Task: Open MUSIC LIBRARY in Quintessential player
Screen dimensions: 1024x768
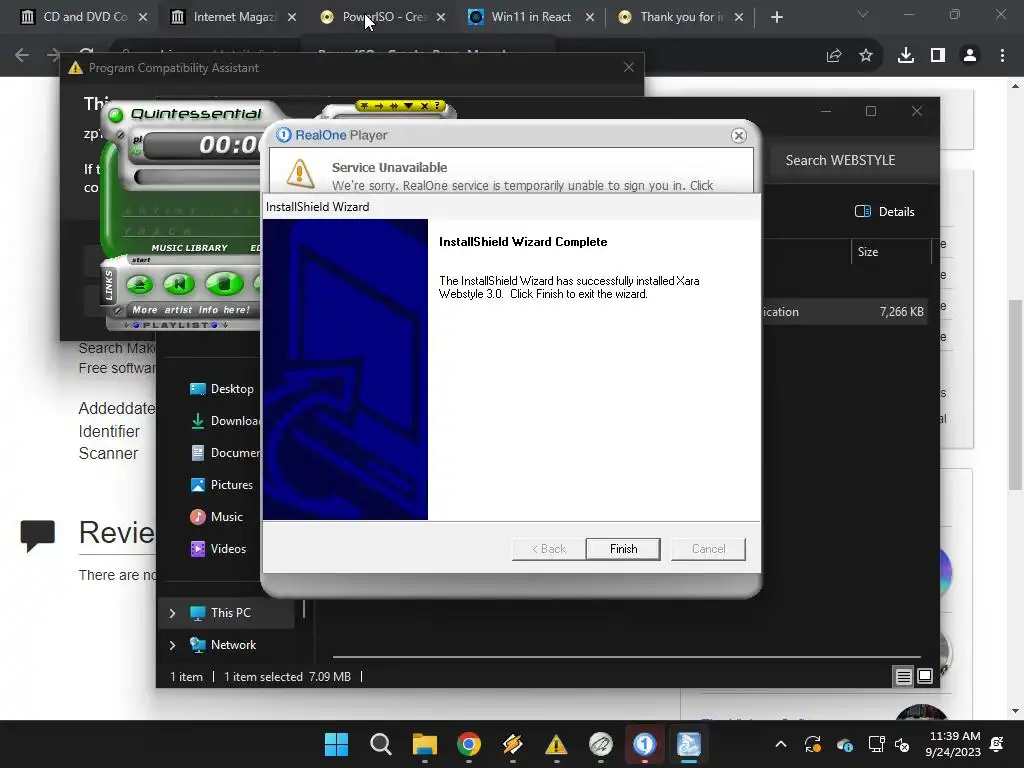Action: pyautogui.click(x=189, y=248)
